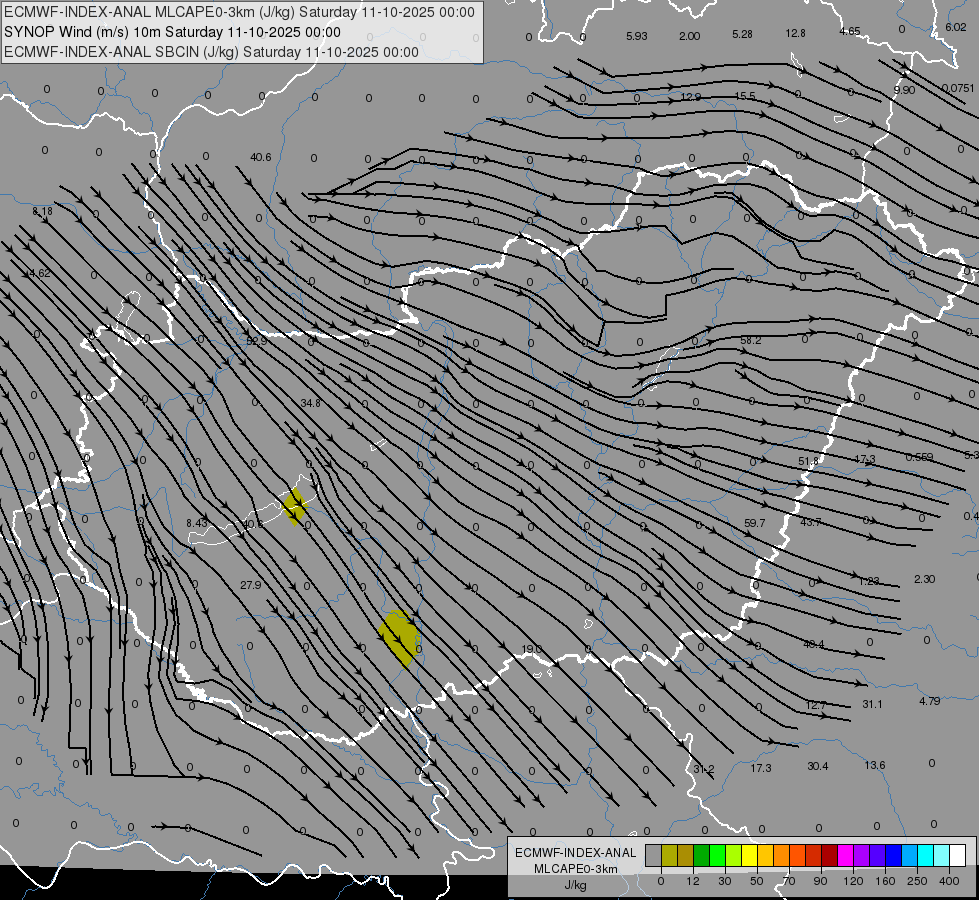Click the map value '0.559'
Screen dimensions: 979x900
pos(919,457)
